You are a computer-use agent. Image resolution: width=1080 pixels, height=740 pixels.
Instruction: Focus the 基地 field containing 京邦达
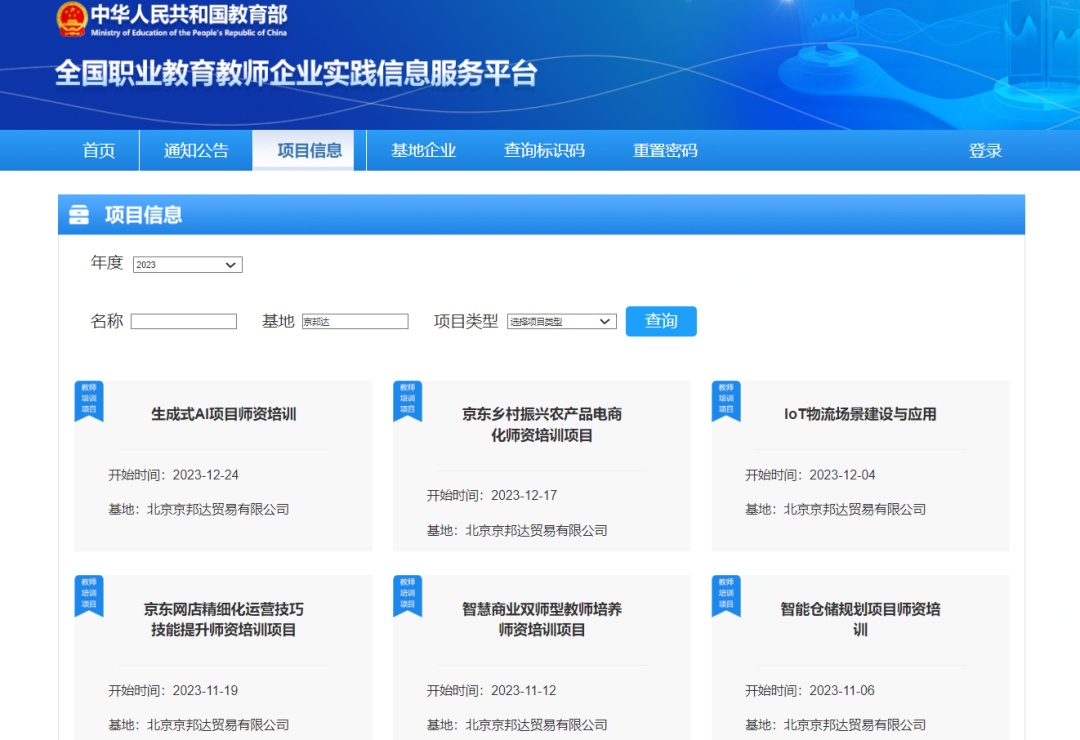point(355,322)
